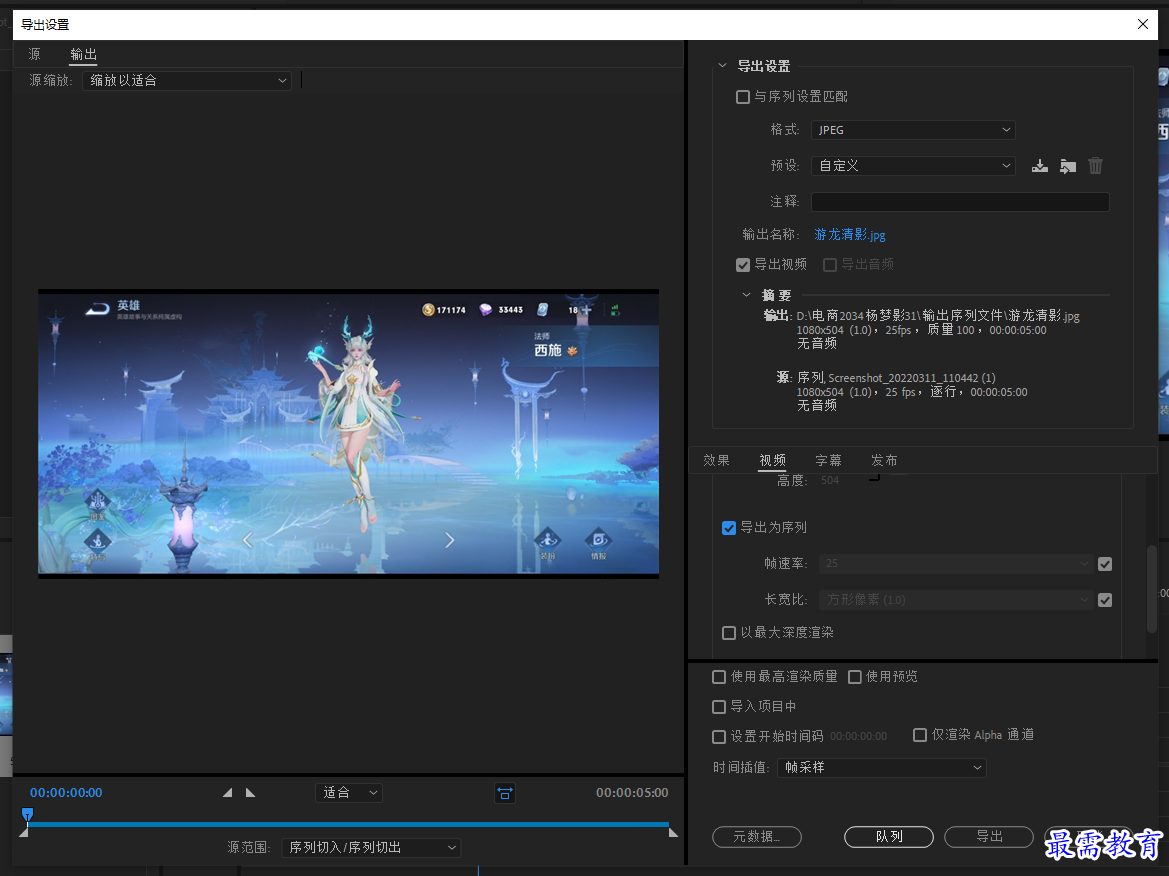Enable 使用最高渲染质量 checkbox
This screenshot has height=876, width=1169.
719,677
